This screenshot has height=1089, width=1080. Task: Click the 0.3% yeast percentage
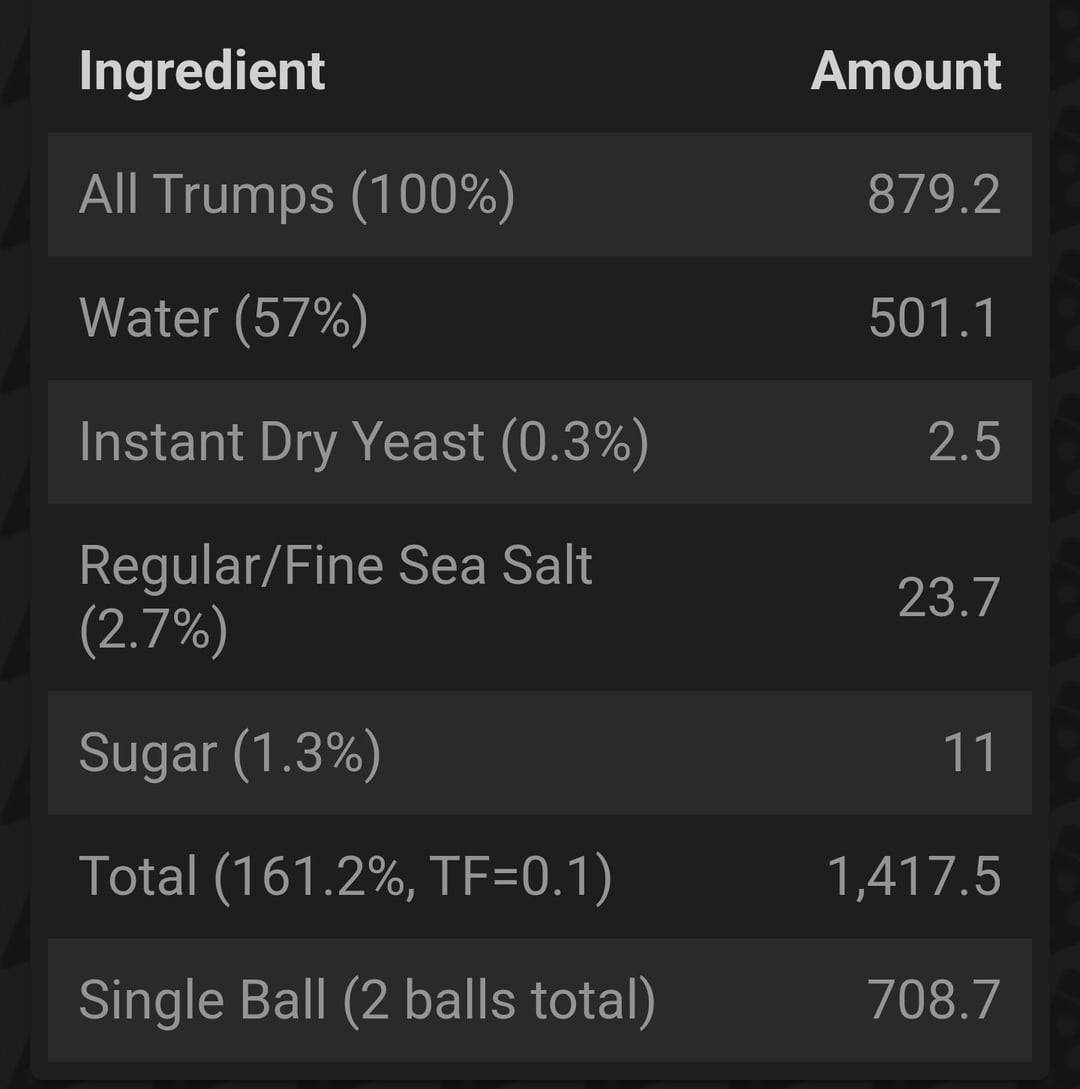click(574, 443)
